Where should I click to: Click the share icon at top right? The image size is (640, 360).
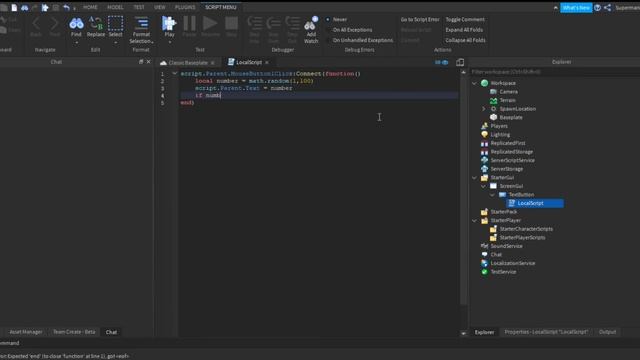coord(607,7)
